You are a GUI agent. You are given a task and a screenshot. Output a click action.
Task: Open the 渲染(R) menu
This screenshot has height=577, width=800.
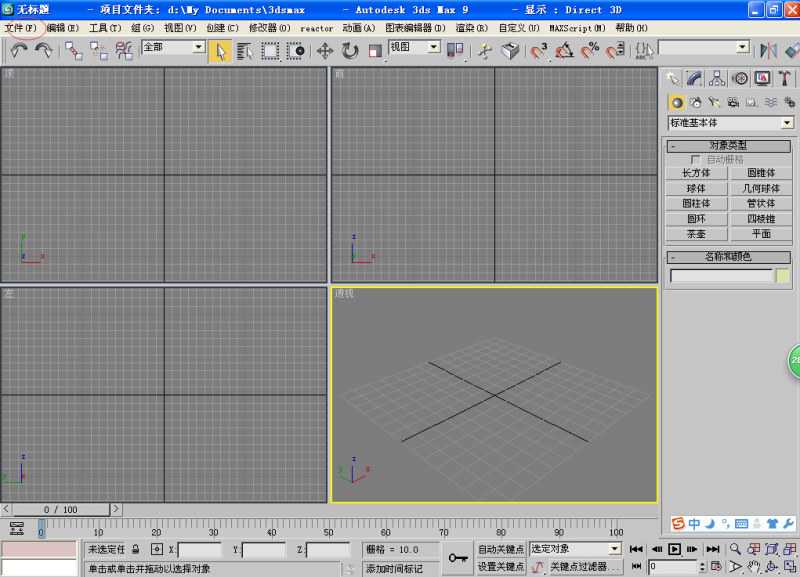[x=472, y=28]
